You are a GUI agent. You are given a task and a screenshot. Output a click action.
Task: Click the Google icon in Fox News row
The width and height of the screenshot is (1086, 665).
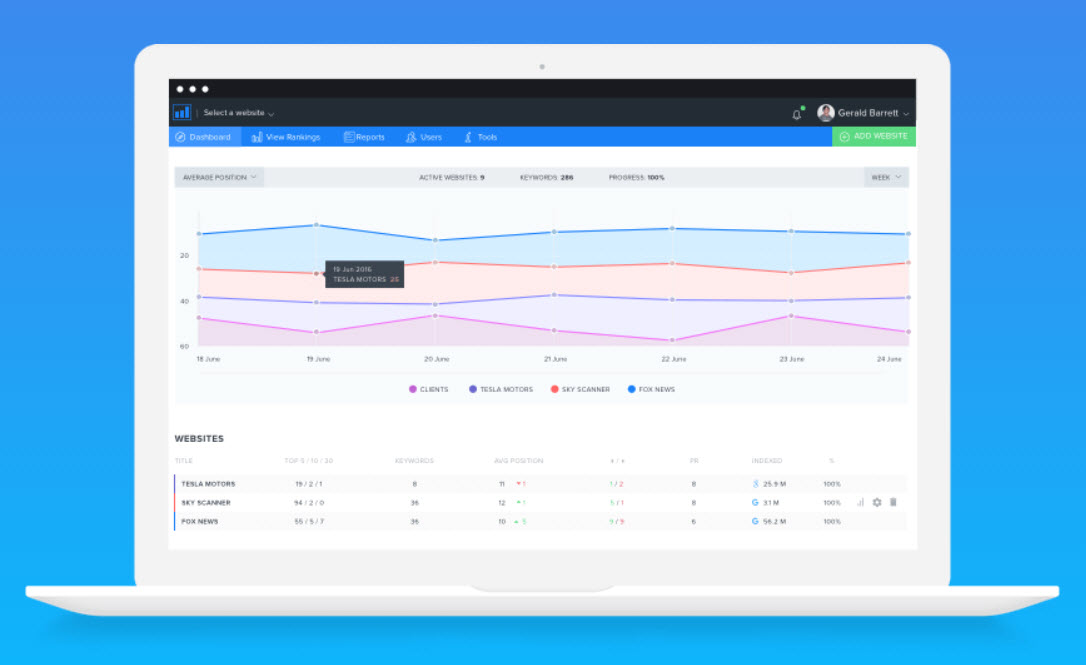[x=755, y=521]
